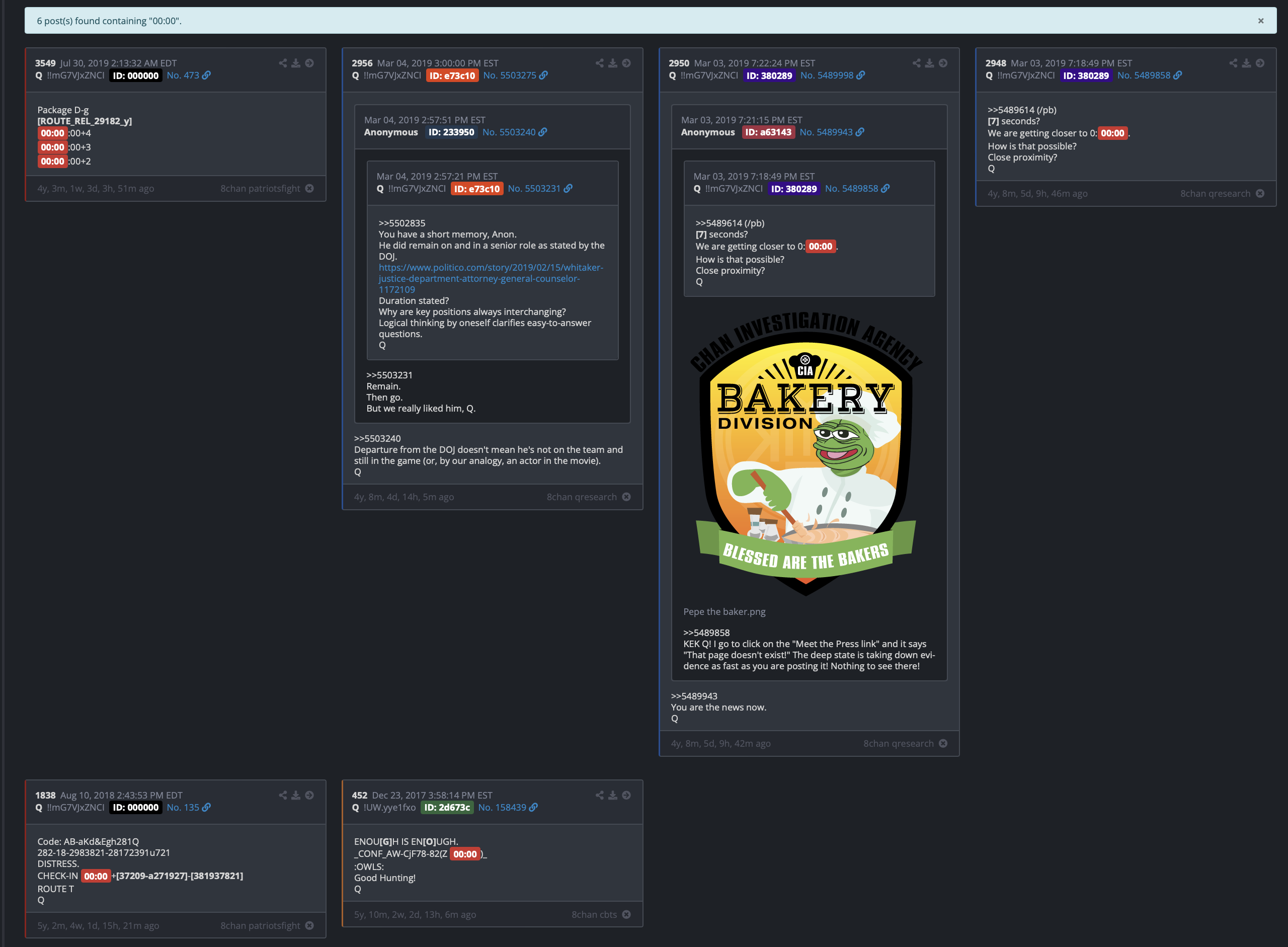The width and height of the screenshot is (1288, 947).
Task: Click post number 1838
Action: point(45,795)
